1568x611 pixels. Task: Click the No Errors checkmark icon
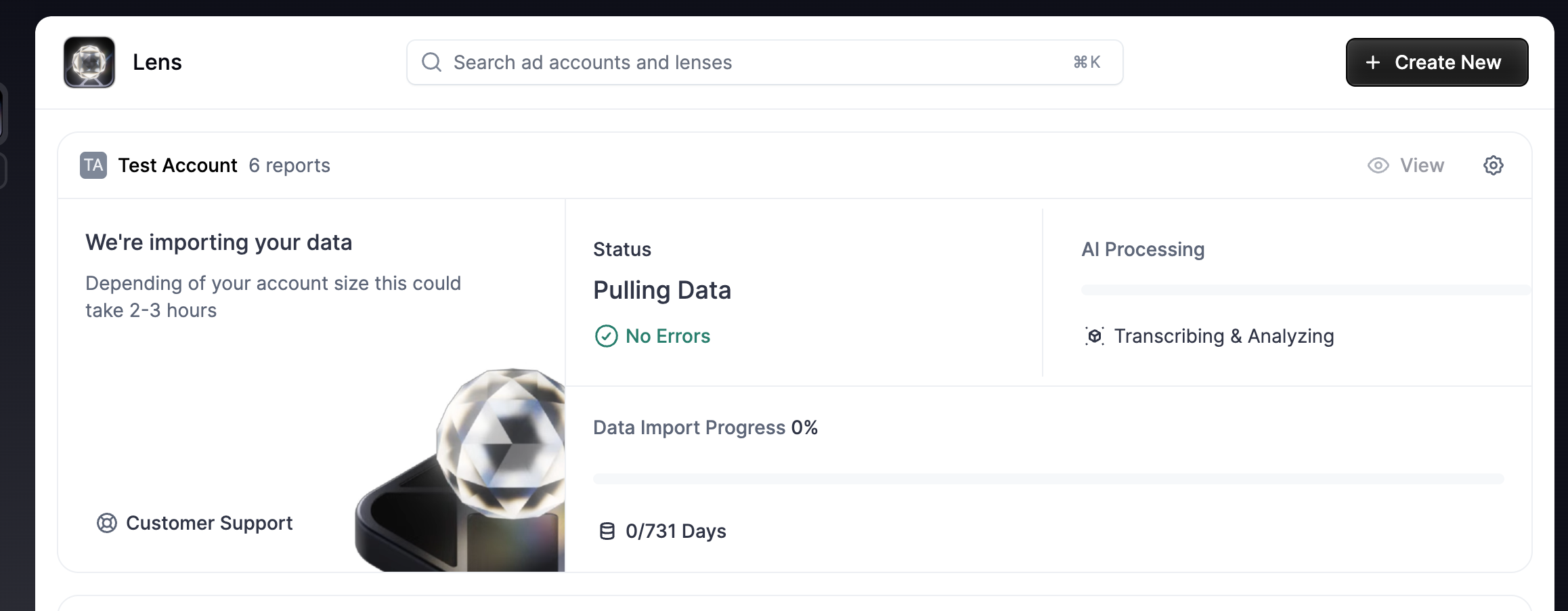(606, 336)
